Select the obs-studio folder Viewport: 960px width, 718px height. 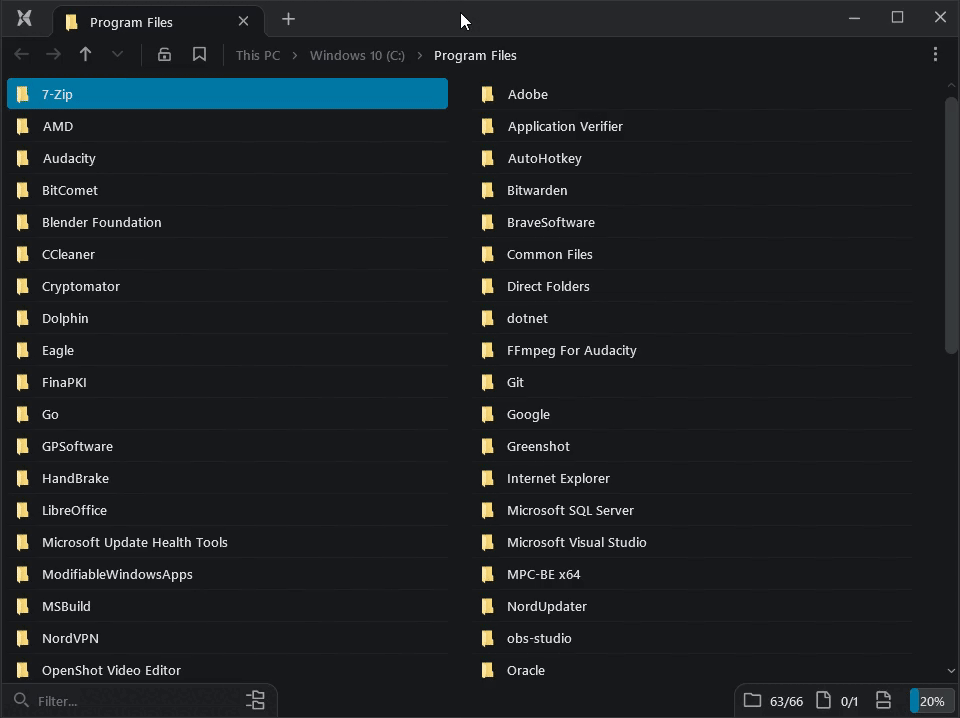692,638
